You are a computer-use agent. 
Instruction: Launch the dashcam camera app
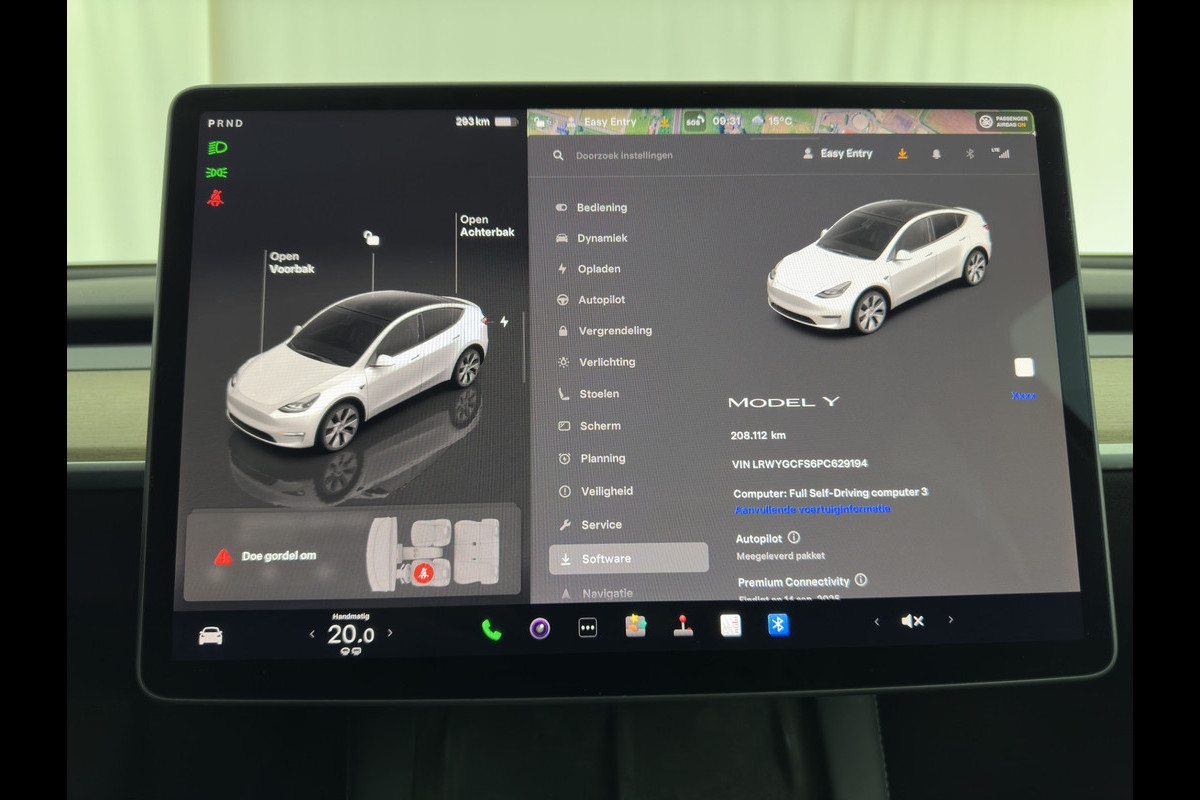pyautogui.click(x=539, y=628)
